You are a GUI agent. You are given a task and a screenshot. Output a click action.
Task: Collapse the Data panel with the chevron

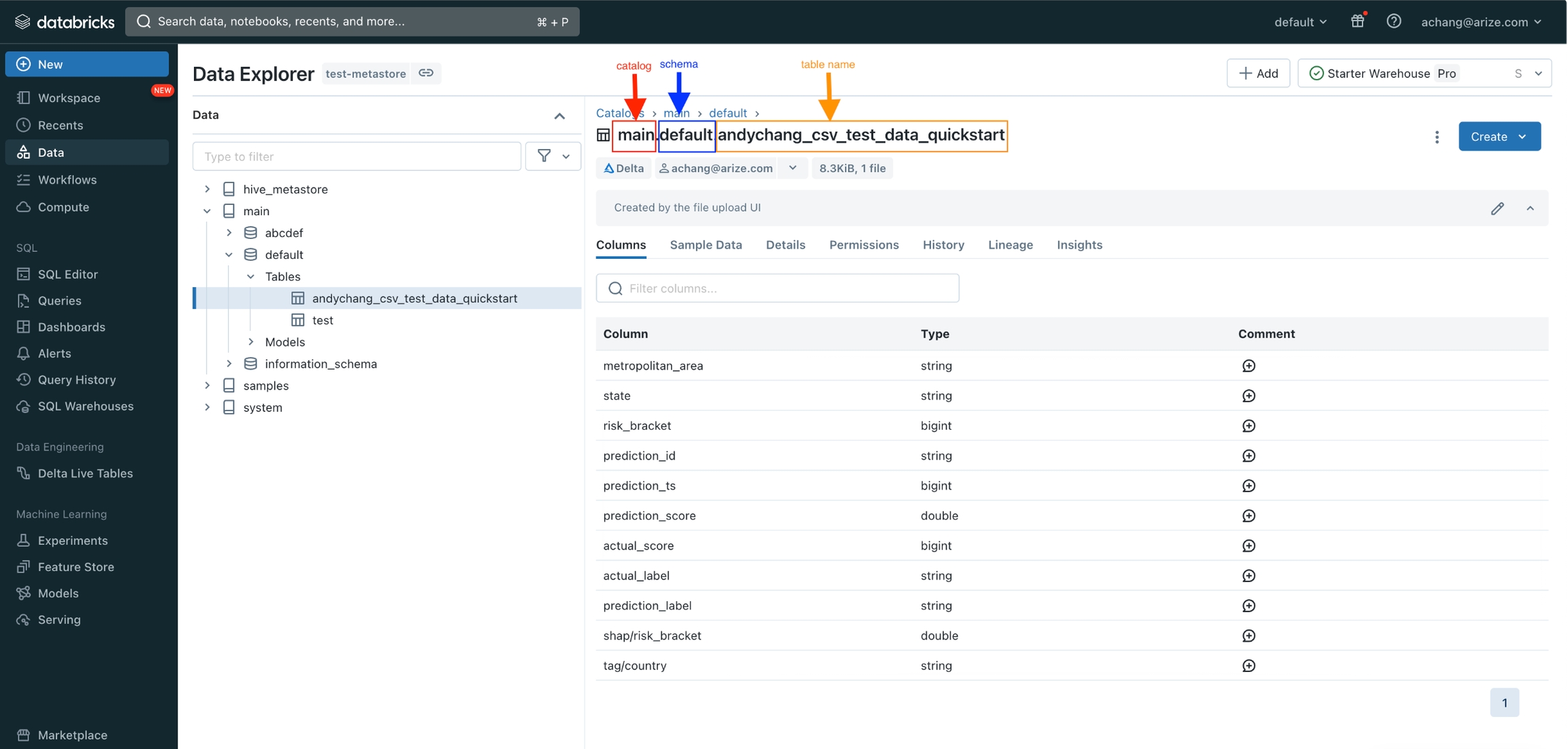click(559, 116)
